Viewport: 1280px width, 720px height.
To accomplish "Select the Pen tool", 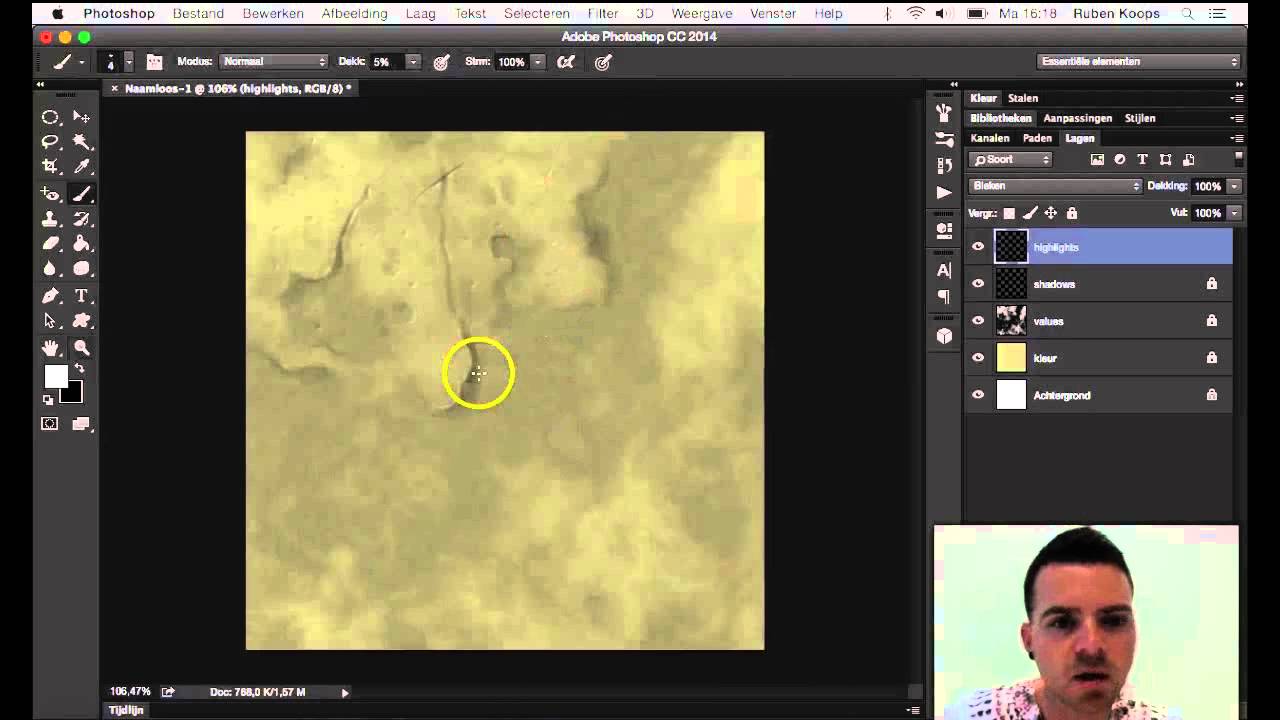I will point(50,296).
